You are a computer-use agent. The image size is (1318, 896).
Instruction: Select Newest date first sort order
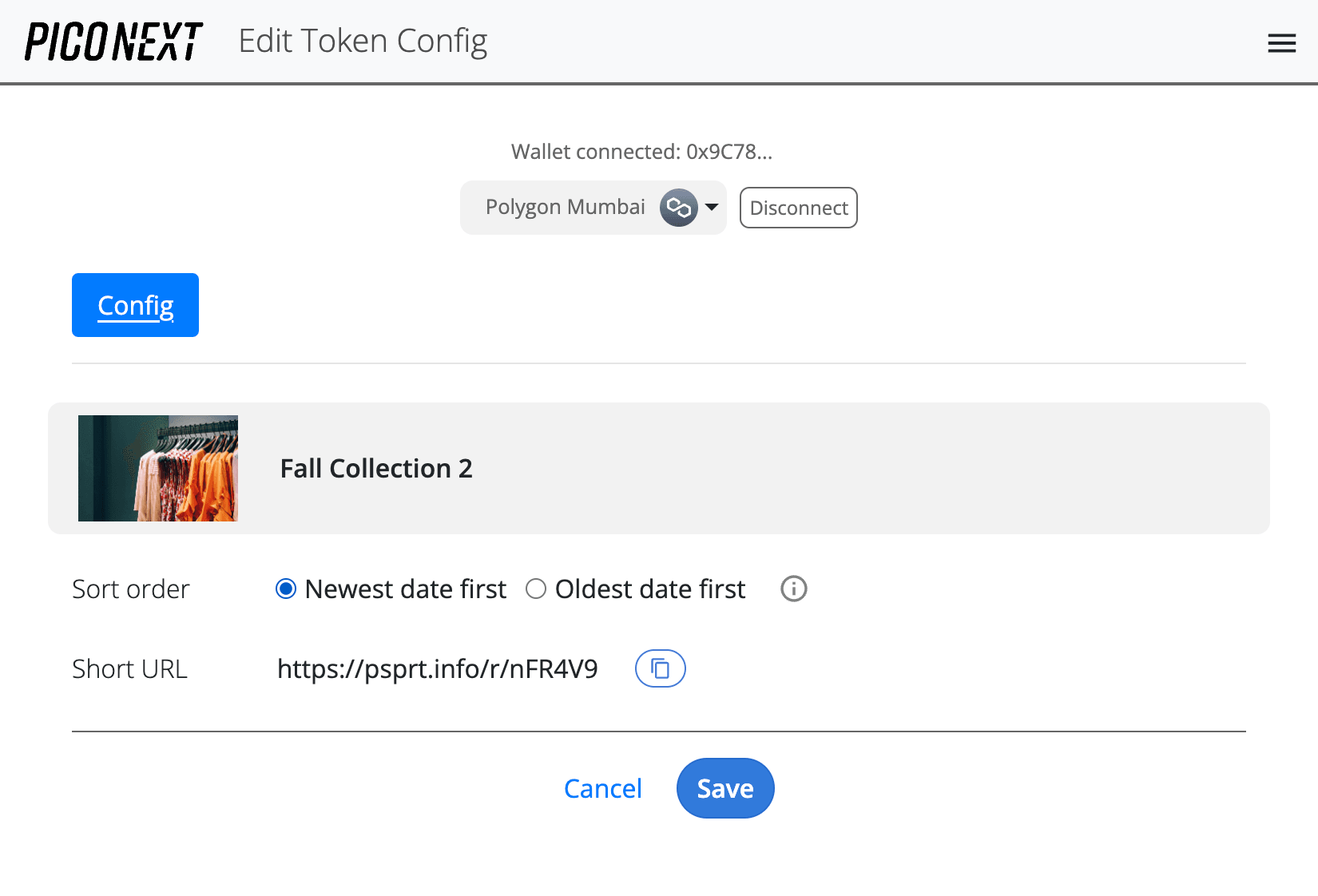(x=285, y=589)
